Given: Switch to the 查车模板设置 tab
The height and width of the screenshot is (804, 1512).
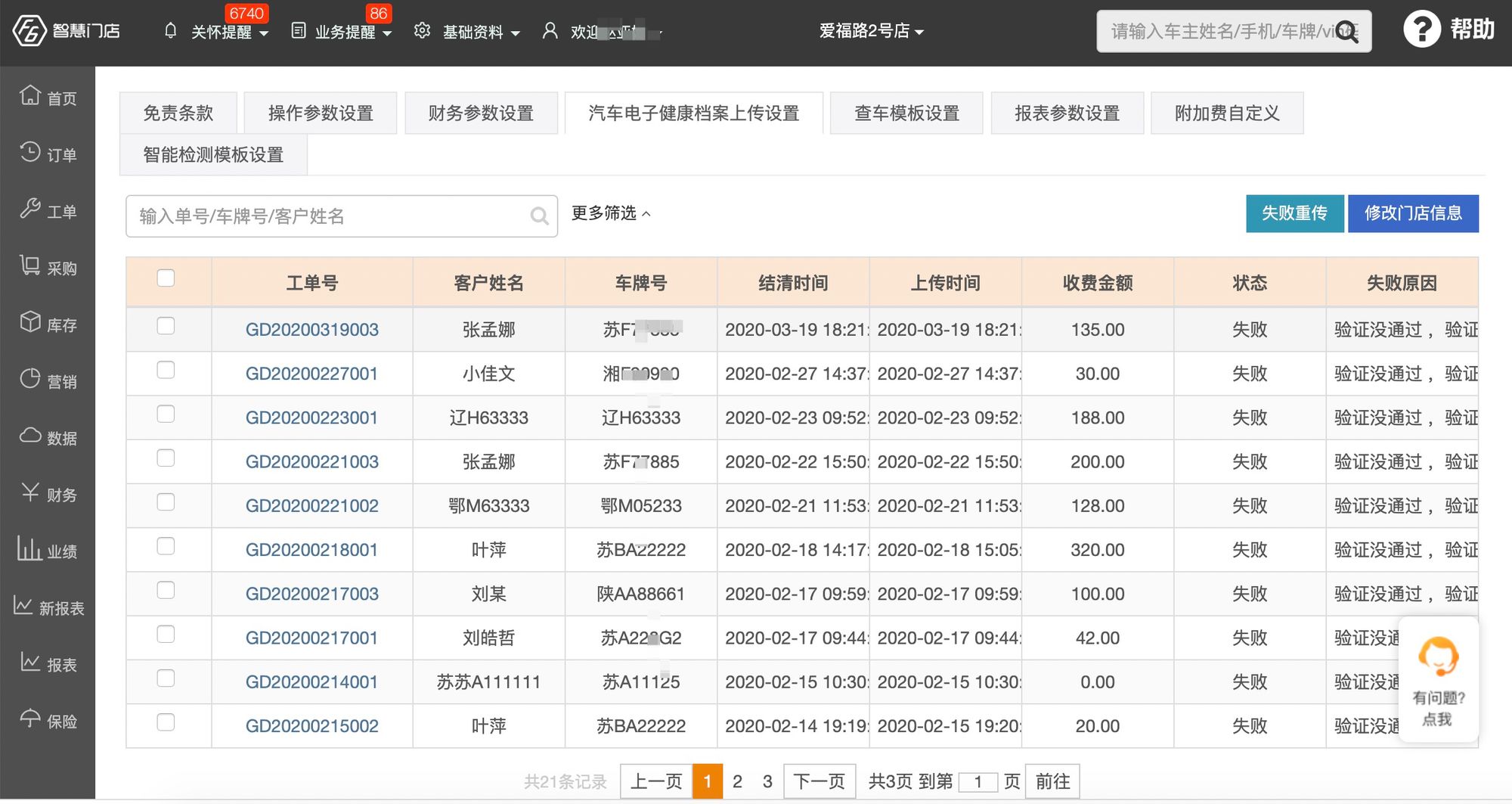Looking at the screenshot, I should 906,113.
